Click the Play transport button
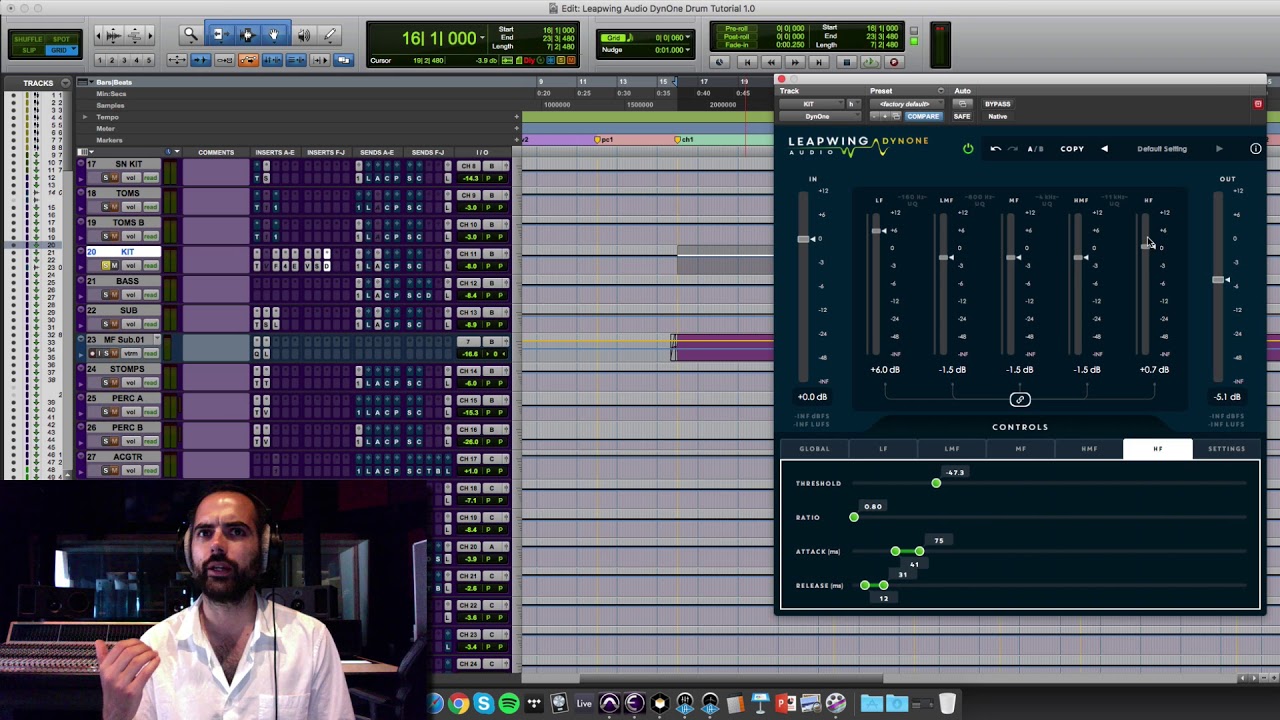This screenshot has width=1280, height=720. (869, 62)
